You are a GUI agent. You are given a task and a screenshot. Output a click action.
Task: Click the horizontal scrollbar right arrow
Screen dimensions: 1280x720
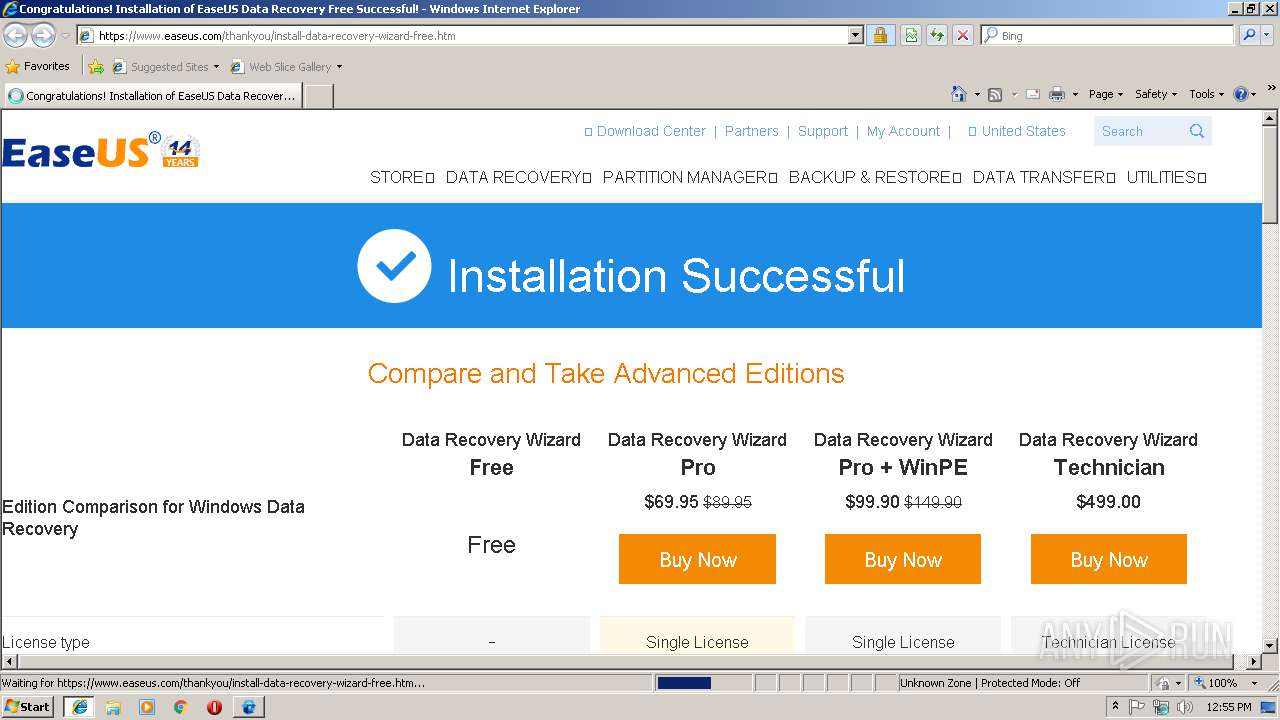point(1254,662)
